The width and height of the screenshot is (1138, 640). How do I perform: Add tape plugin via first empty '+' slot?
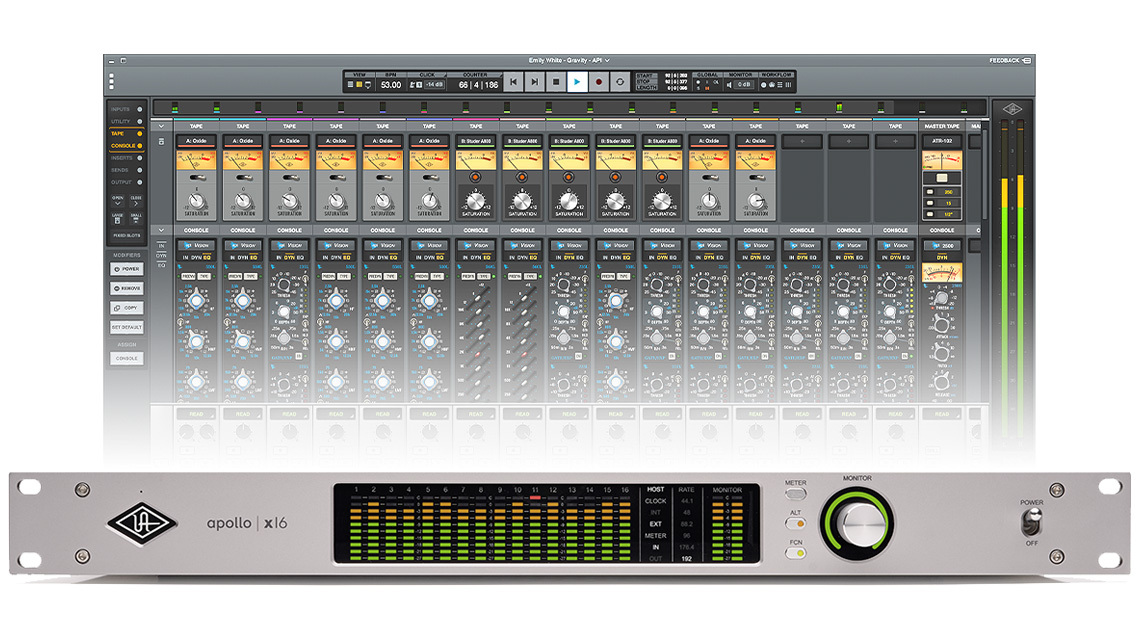802,141
